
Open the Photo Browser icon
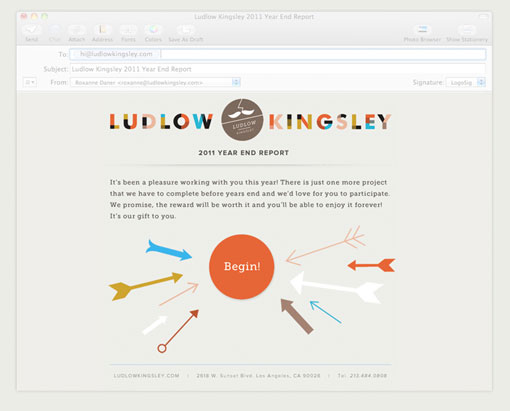(422, 29)
